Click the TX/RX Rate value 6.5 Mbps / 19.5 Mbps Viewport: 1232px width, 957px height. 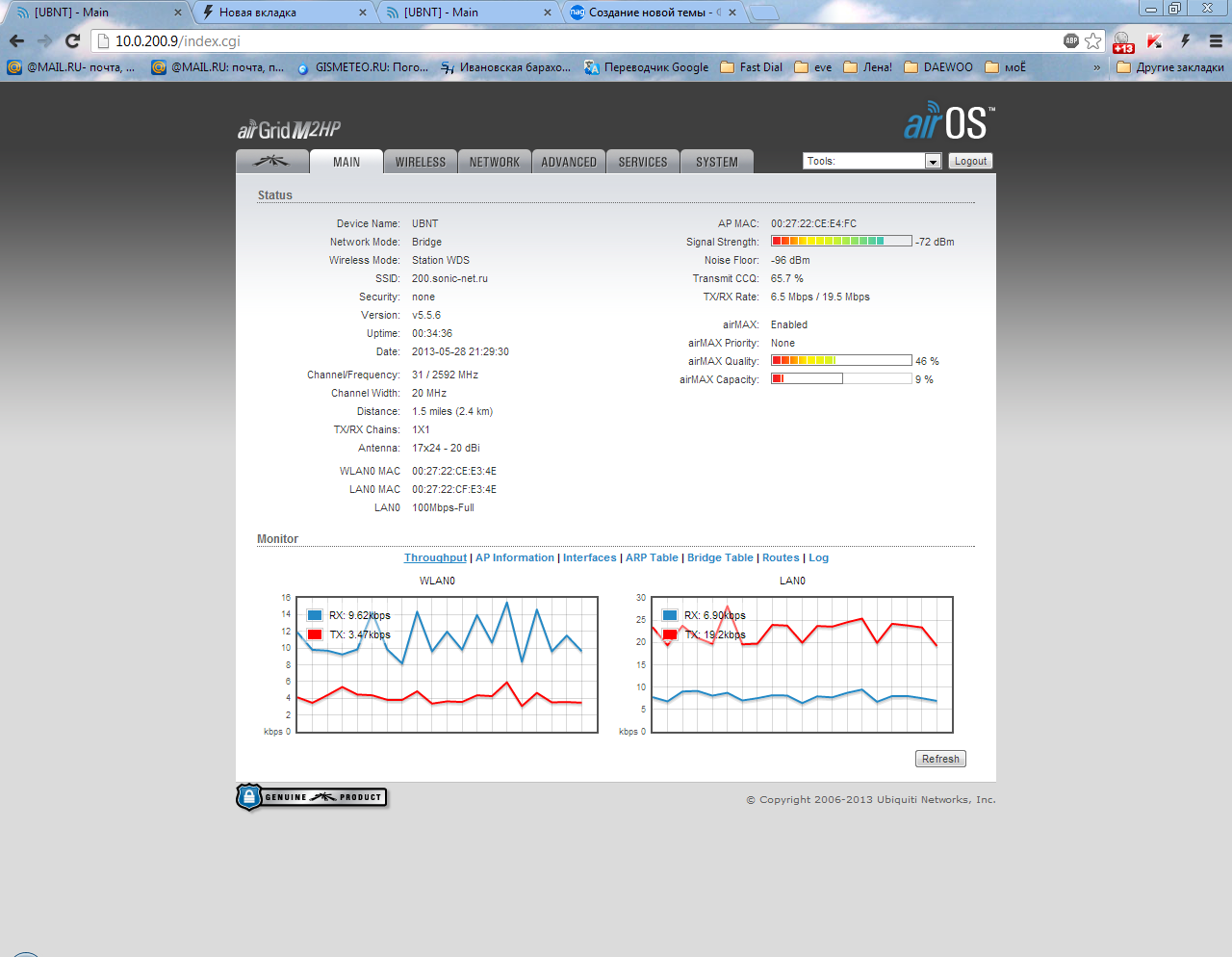coord(820,297)
